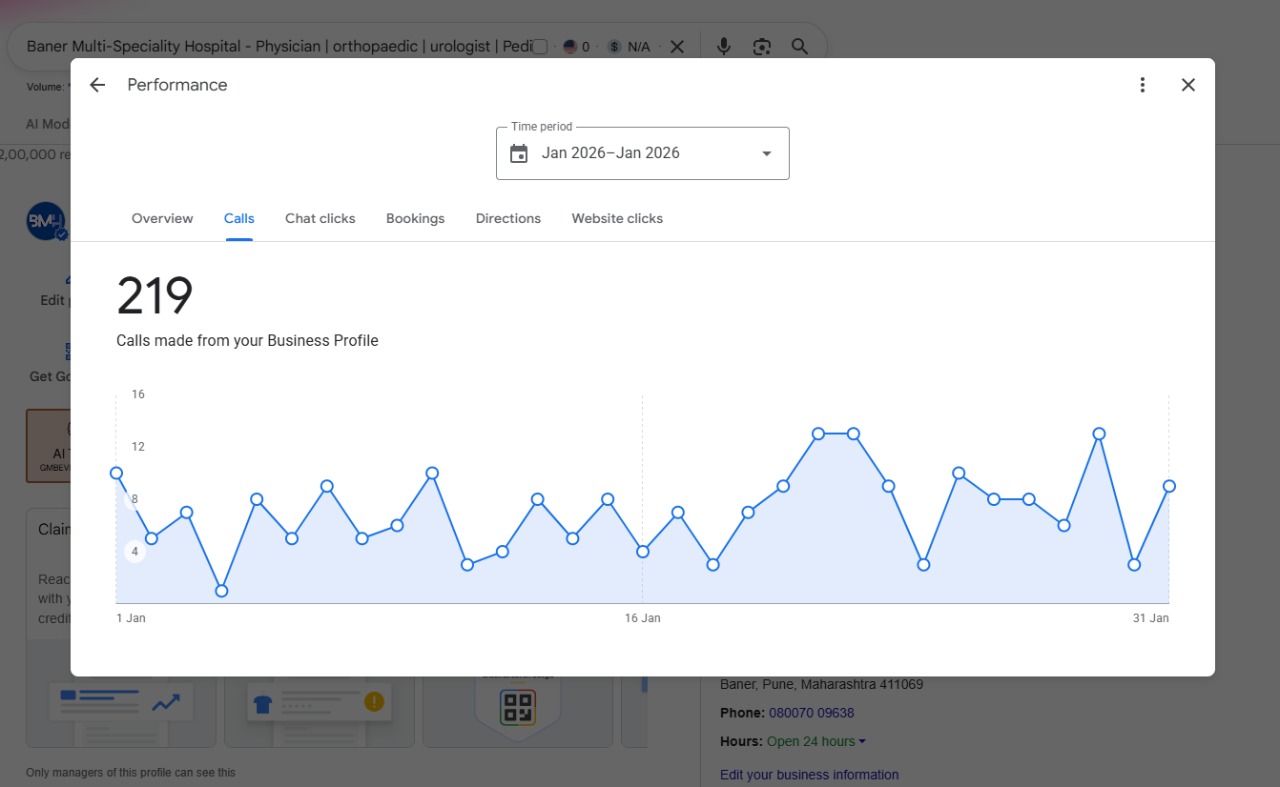Screen dimensions: 1280x787
Task: View the Website clicks tab
Action: click(617, 218)
